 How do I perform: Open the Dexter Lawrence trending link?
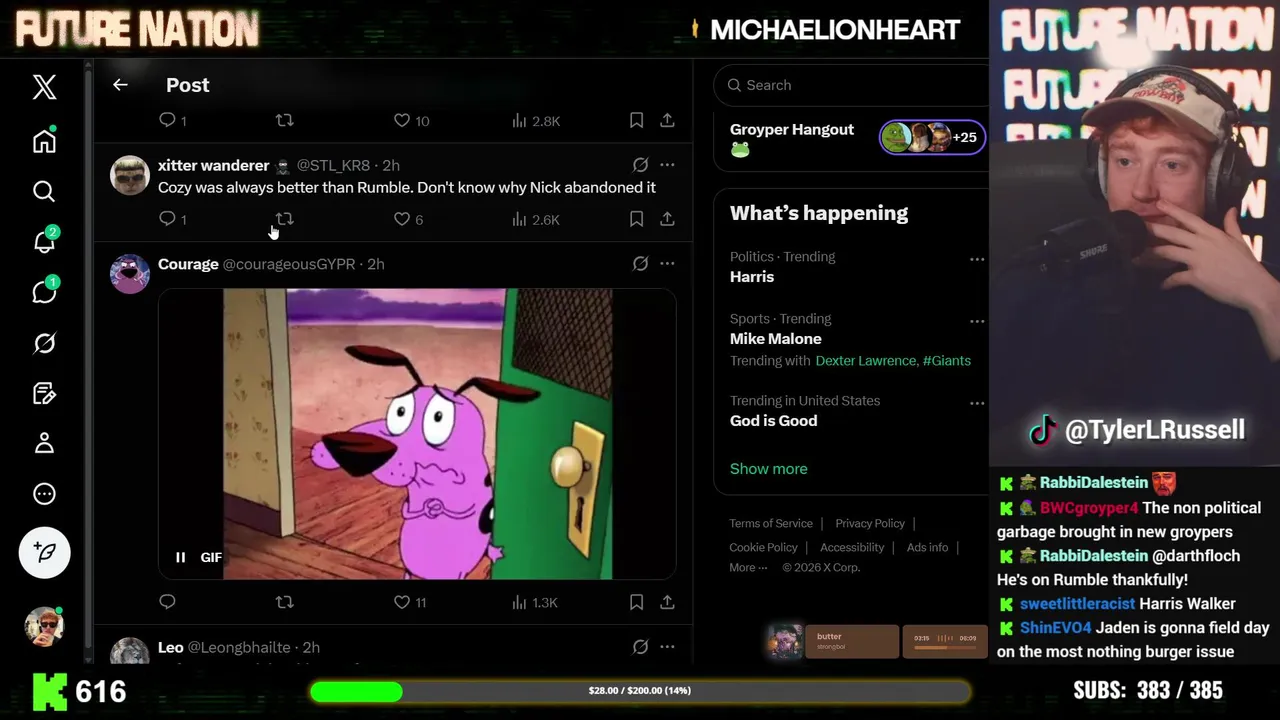865,360
